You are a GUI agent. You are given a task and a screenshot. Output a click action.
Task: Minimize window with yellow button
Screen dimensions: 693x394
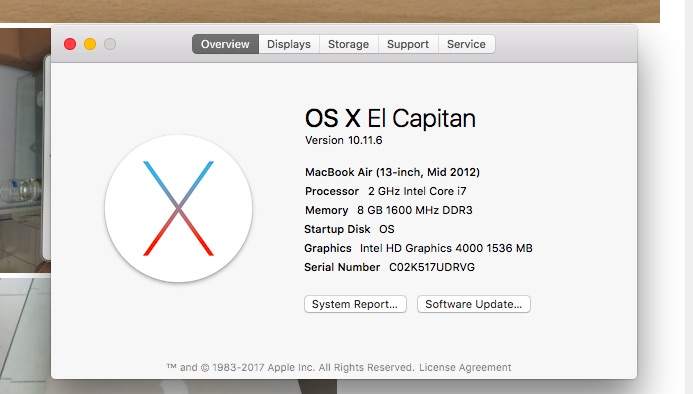pos(90,44)
